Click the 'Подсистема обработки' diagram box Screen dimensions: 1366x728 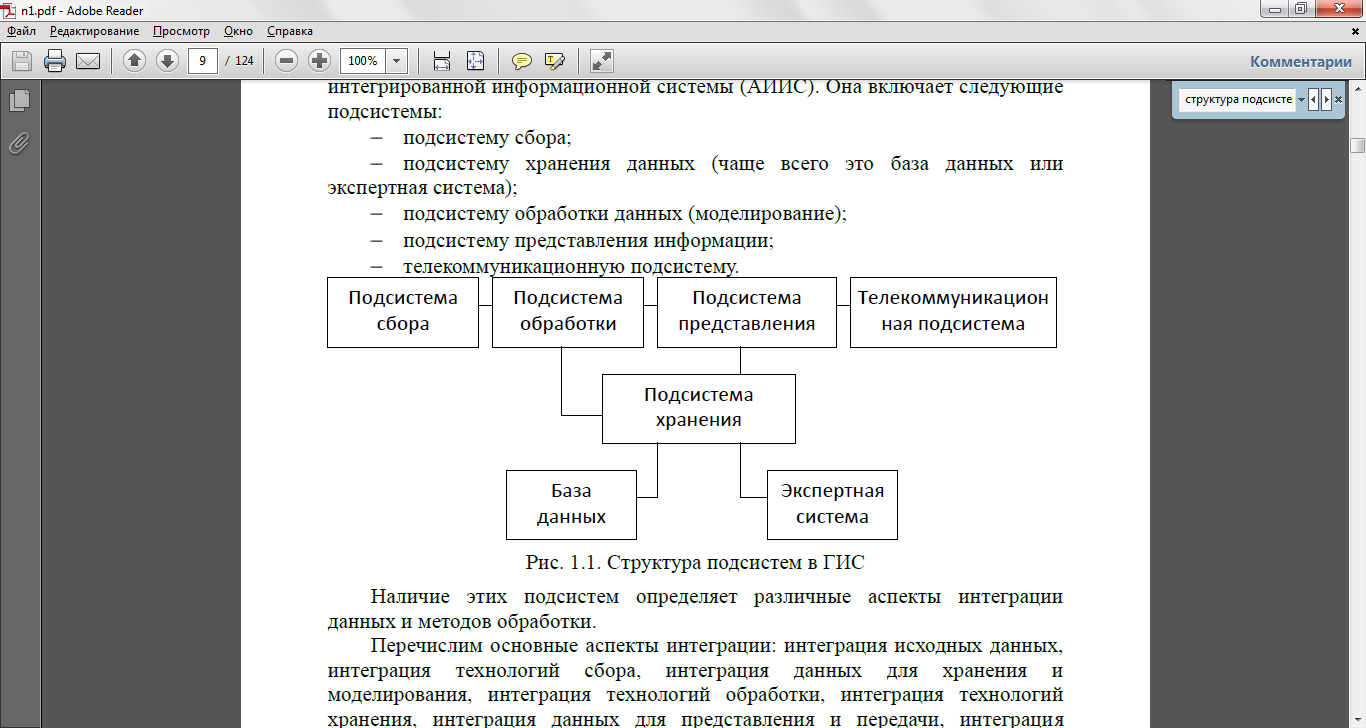[568, 312]
